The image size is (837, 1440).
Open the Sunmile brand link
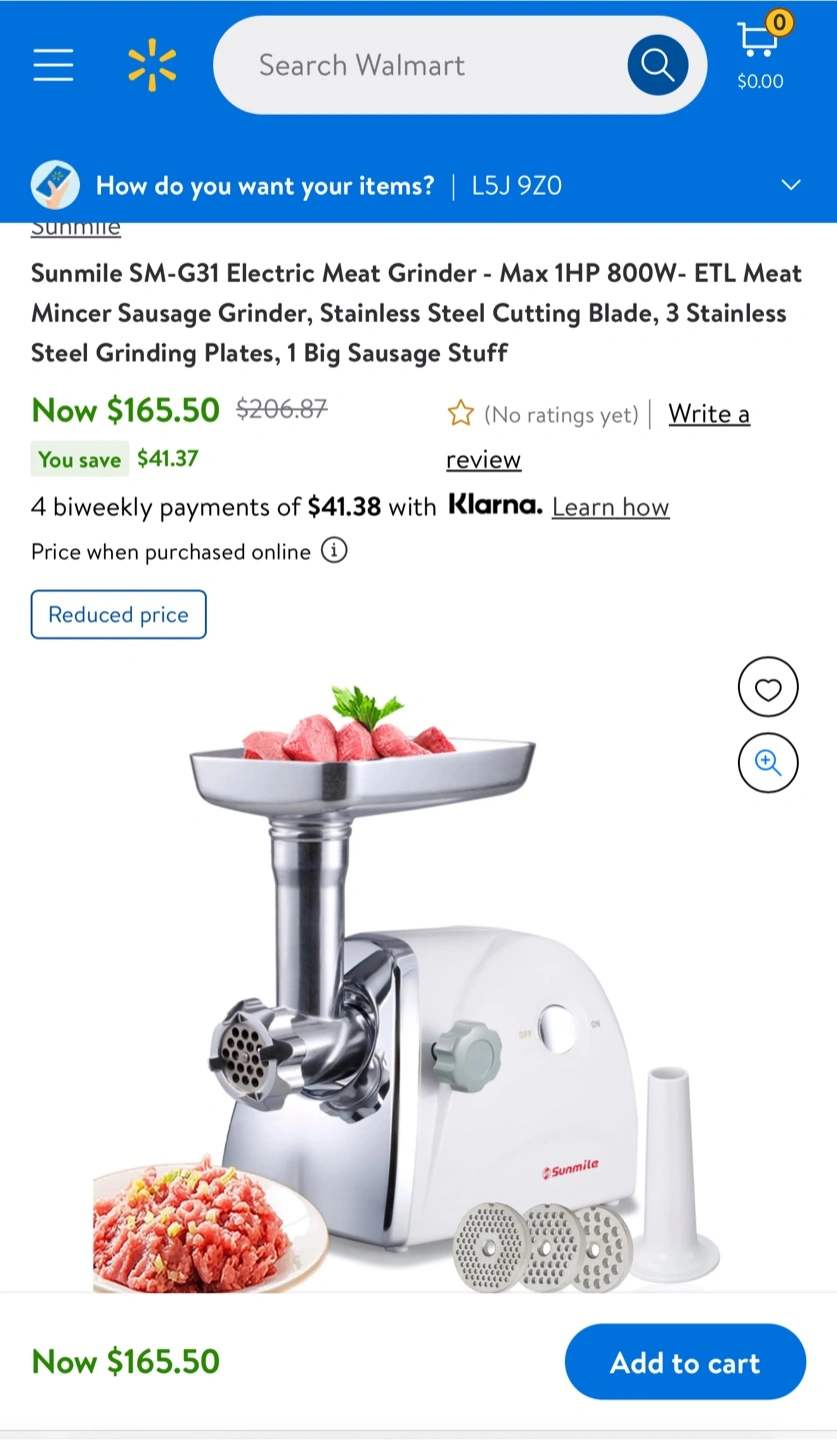[76, 228]
